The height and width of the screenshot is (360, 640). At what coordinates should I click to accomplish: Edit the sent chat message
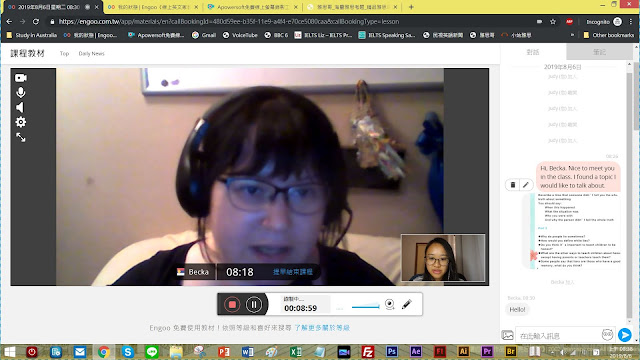pyautogui.click(x=526, y=185)
